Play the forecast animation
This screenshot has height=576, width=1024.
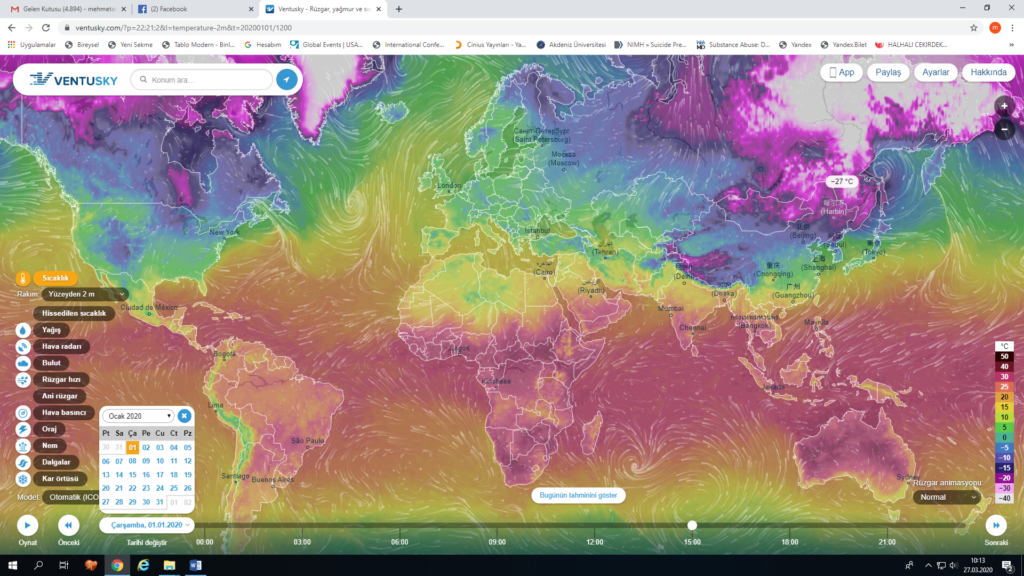click(x=27, y=525)
